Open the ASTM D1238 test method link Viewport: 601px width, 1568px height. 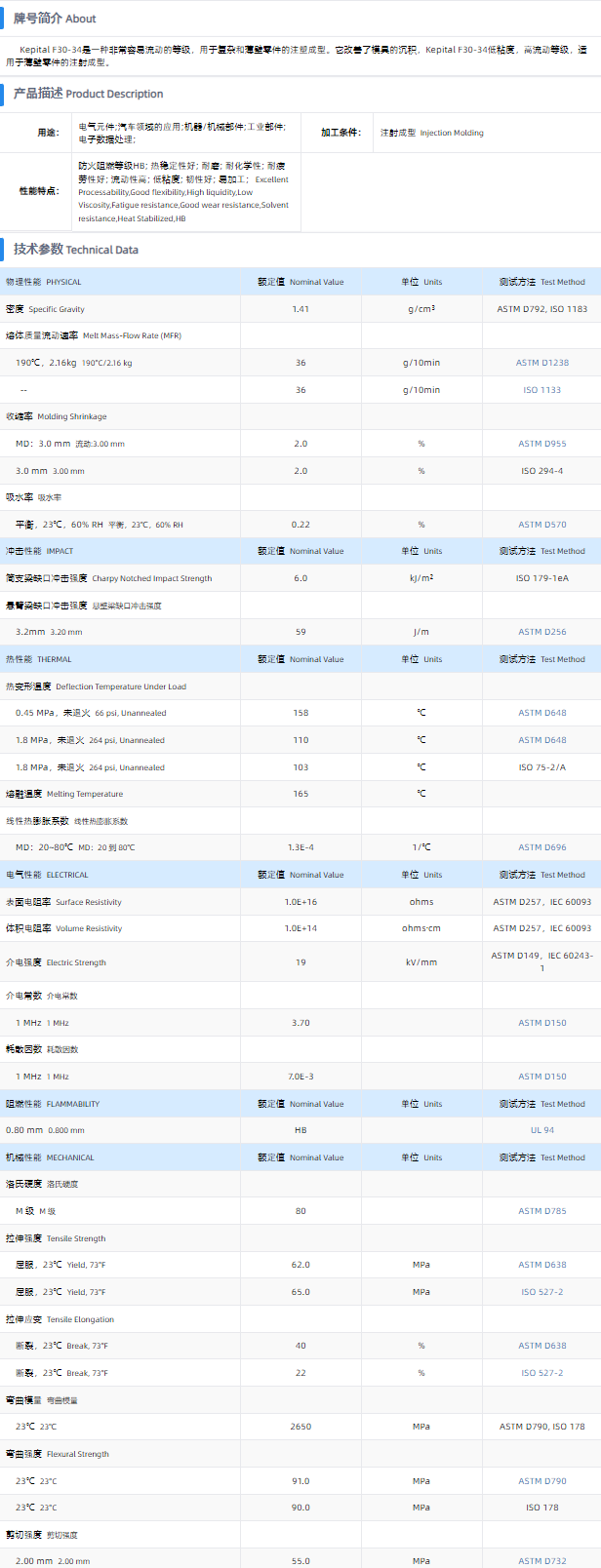(x=542, y=363)
